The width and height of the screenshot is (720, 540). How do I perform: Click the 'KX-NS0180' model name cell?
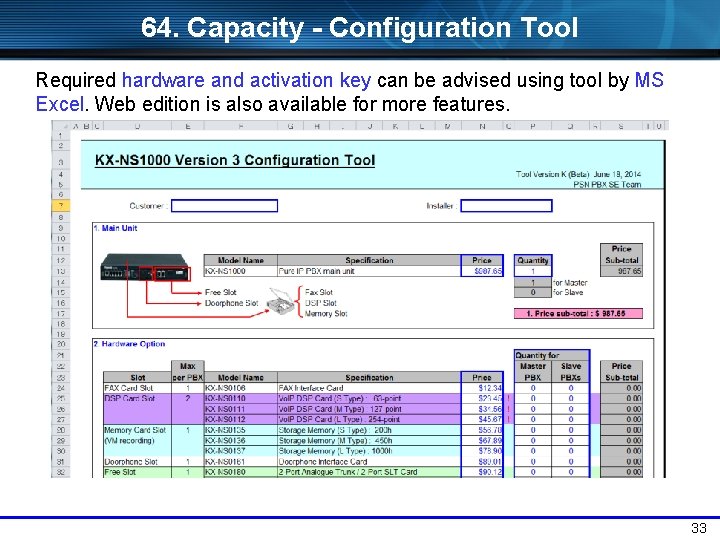point(241,472)
